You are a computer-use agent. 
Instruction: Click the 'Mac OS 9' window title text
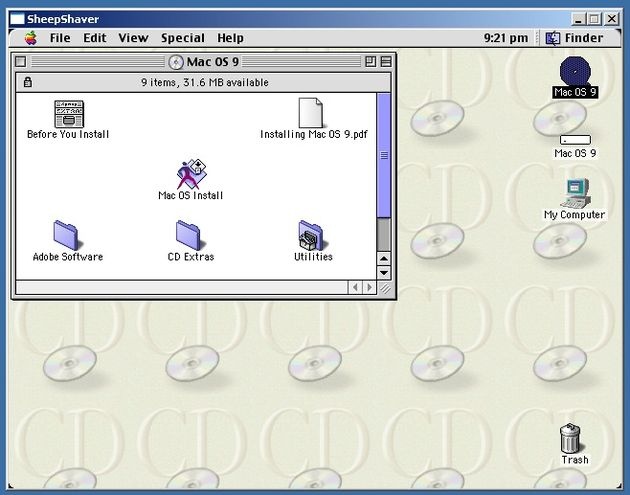[x=213, y=62]
